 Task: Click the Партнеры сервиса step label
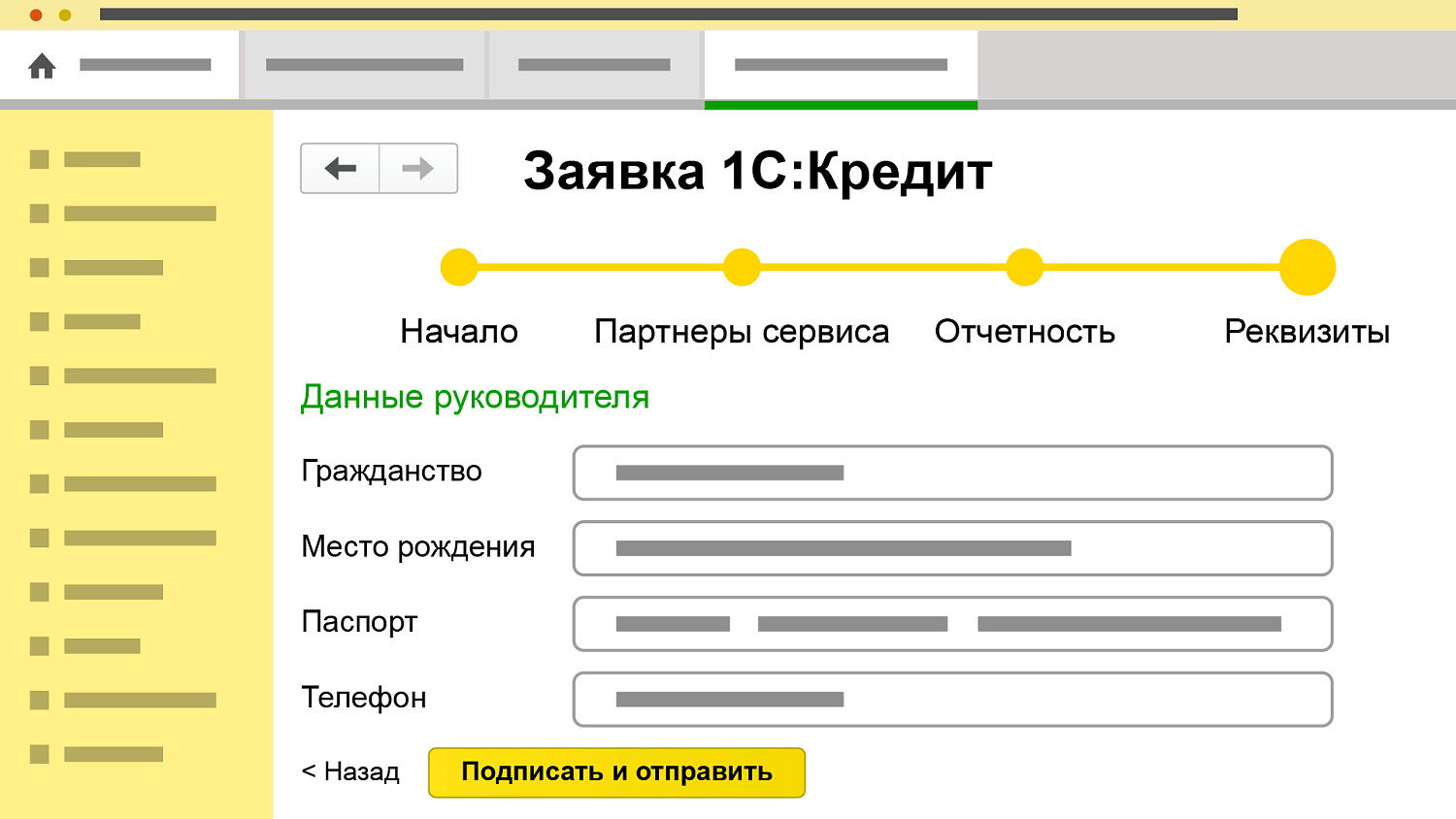tap(742, 332)
